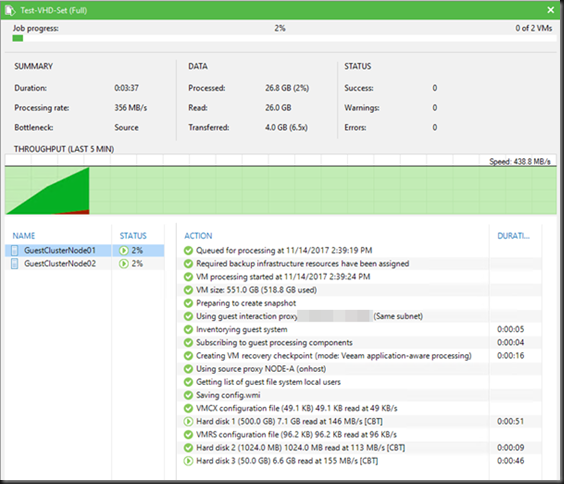Click the running icon for Hard disk 1
Screen dimensions: 564x484
click(188, 421)
